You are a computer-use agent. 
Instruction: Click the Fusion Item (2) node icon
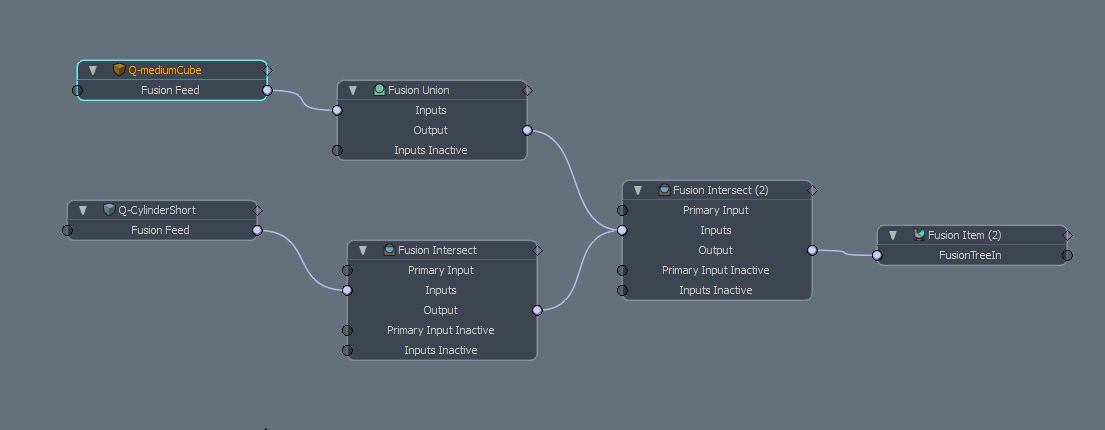click(x=919, y=235)
